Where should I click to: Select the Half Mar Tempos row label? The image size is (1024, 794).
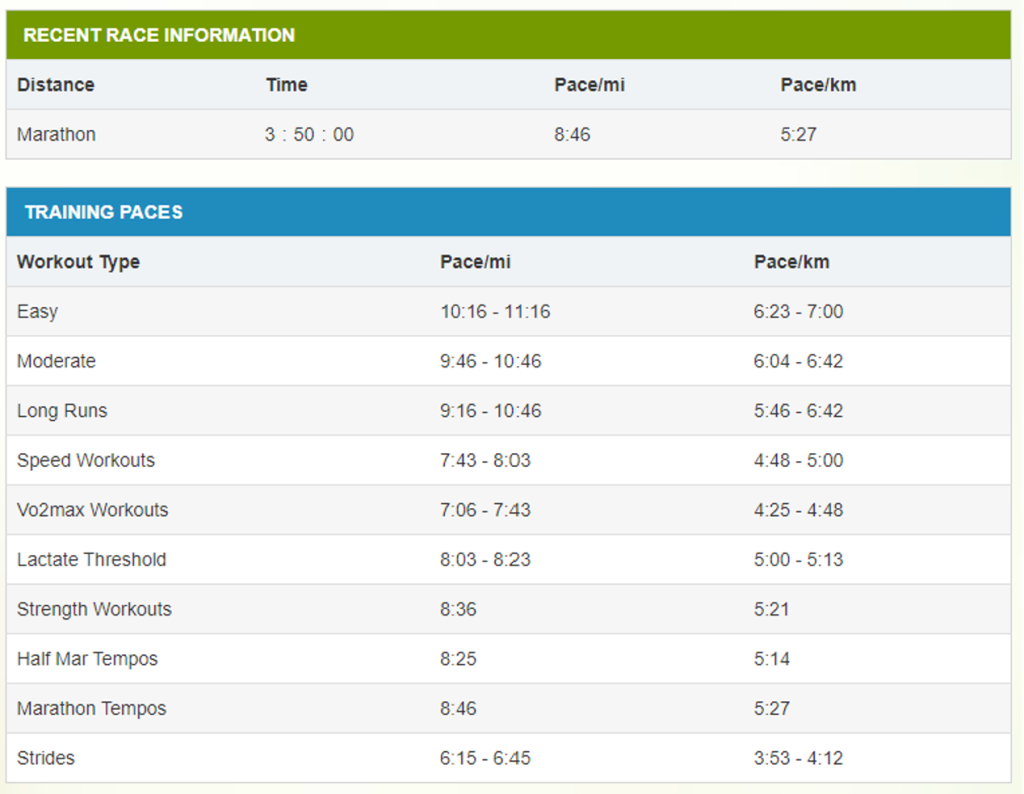tap(87, 659)
